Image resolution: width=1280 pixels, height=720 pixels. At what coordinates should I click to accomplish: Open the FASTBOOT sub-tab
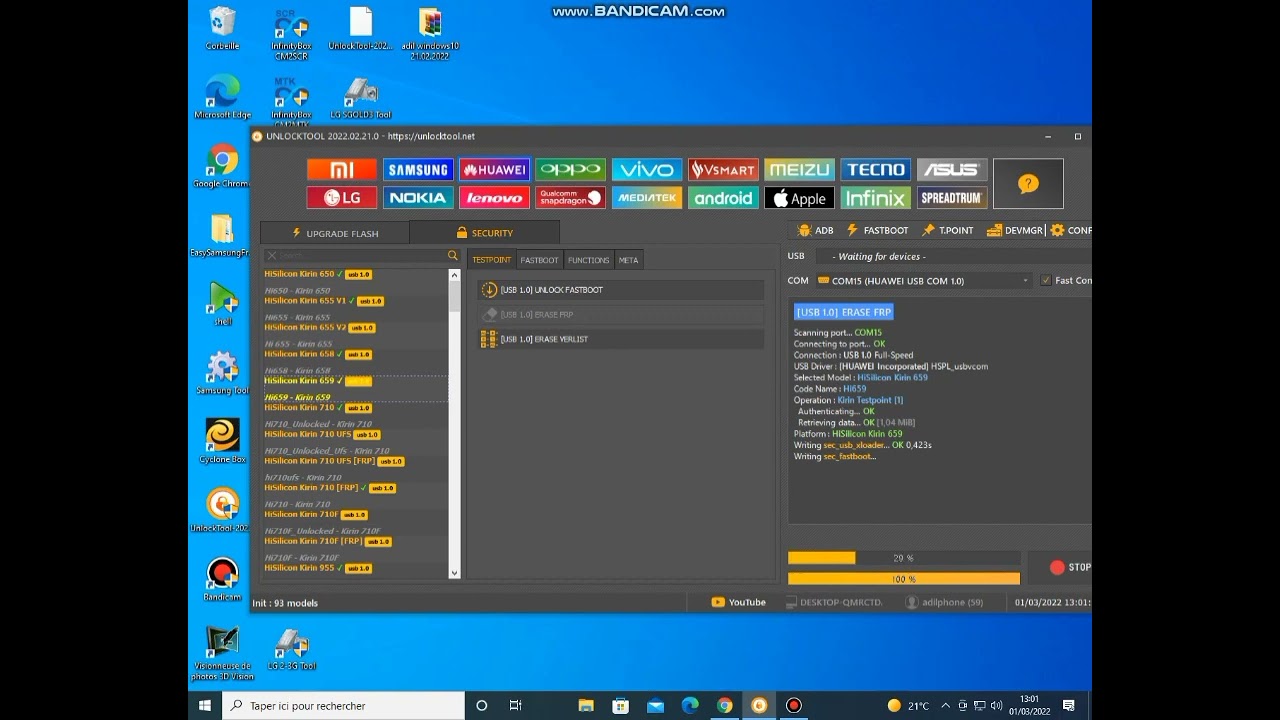(539, 260)
